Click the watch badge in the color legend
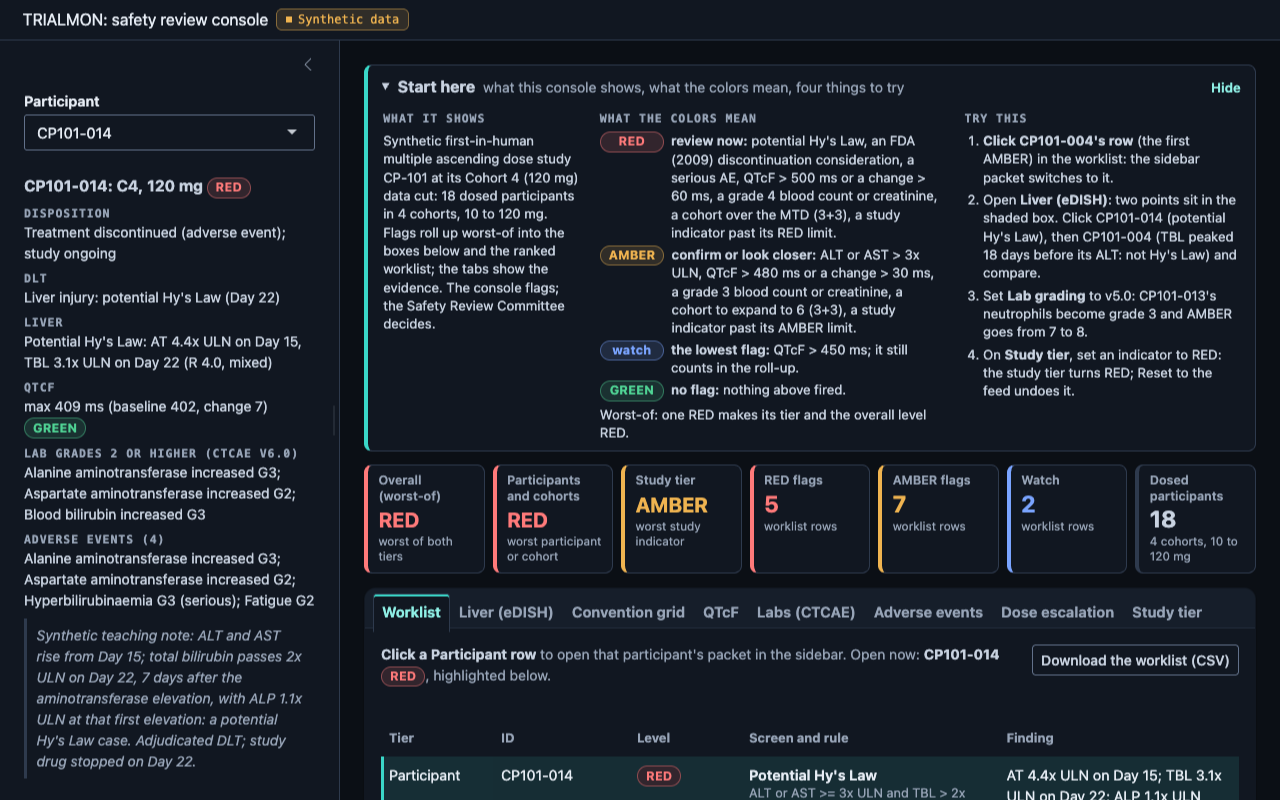The image size is (1280, 800). coord(631,350)
